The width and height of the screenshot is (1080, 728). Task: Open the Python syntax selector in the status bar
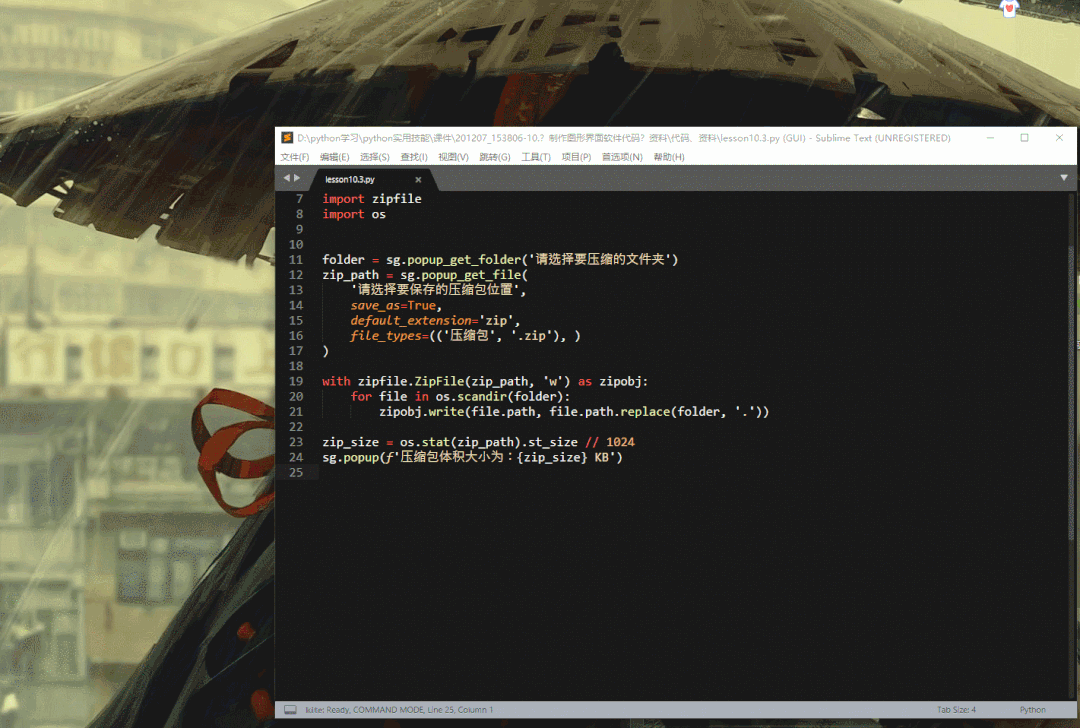coord(1032,709)
